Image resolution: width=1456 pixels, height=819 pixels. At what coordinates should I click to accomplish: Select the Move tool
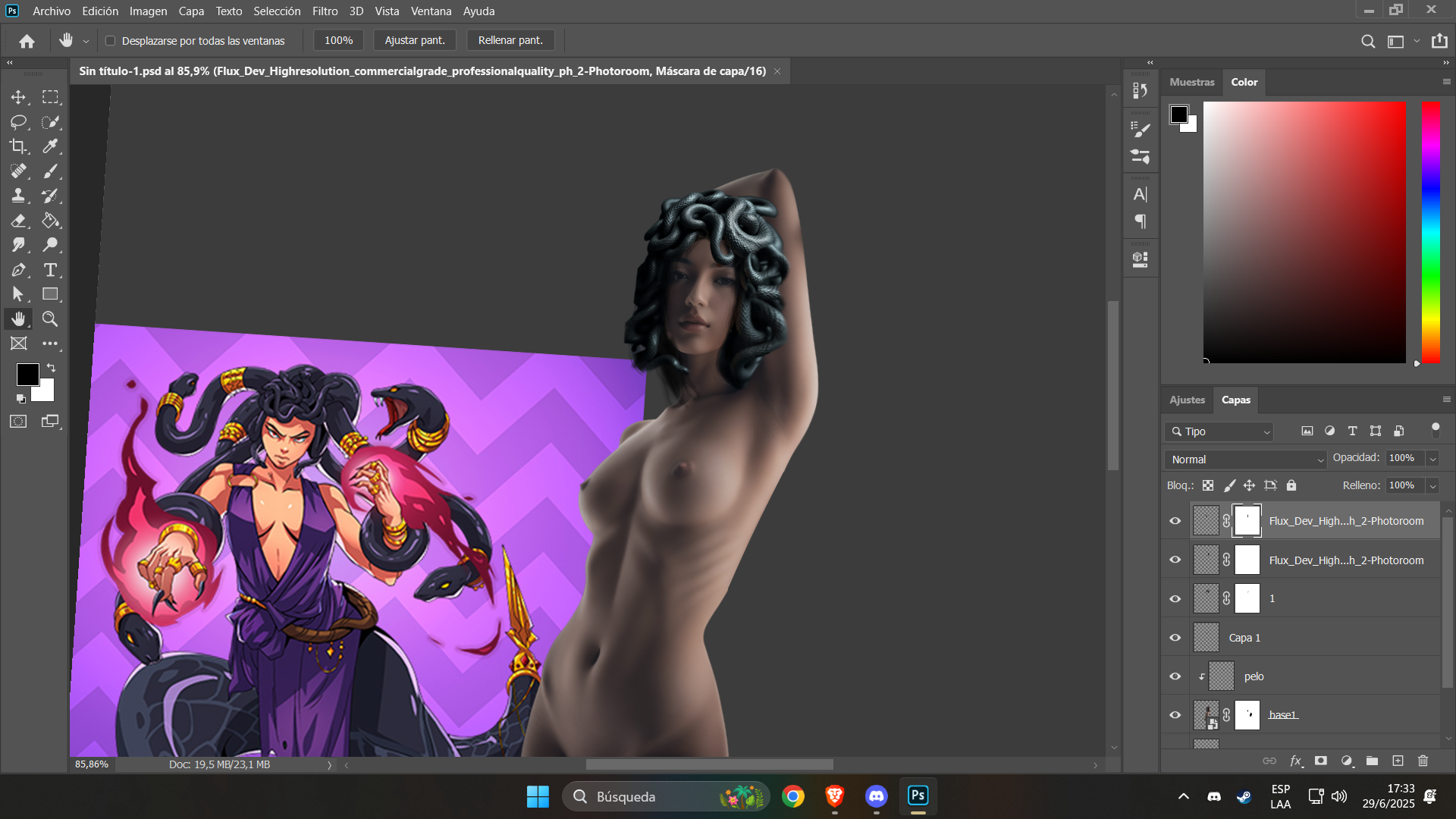18,97
